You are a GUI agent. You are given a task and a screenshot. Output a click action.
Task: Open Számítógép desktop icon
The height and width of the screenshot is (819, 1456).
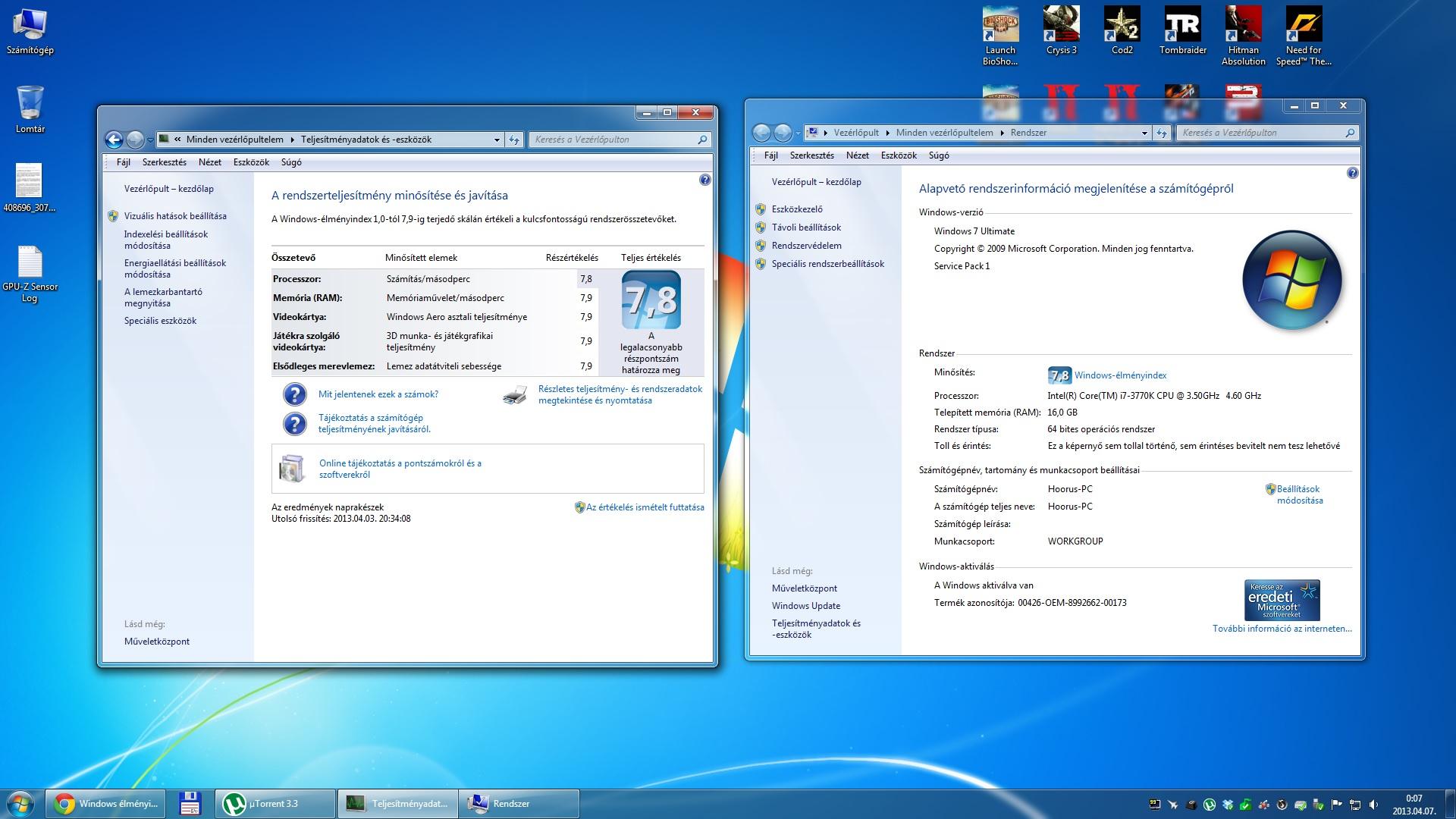click(30, 31)
